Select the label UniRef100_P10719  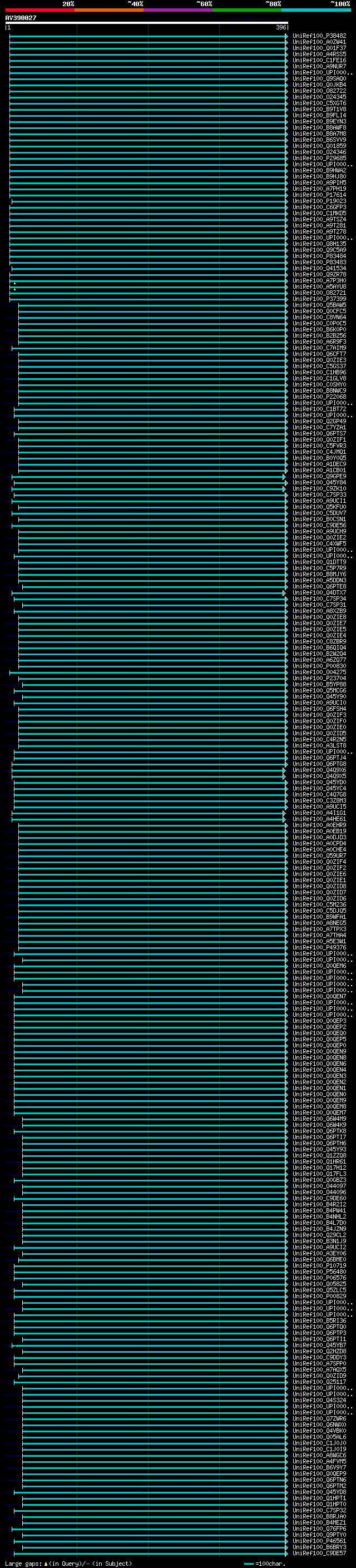pyautogui.click(x=319, y=1265)
